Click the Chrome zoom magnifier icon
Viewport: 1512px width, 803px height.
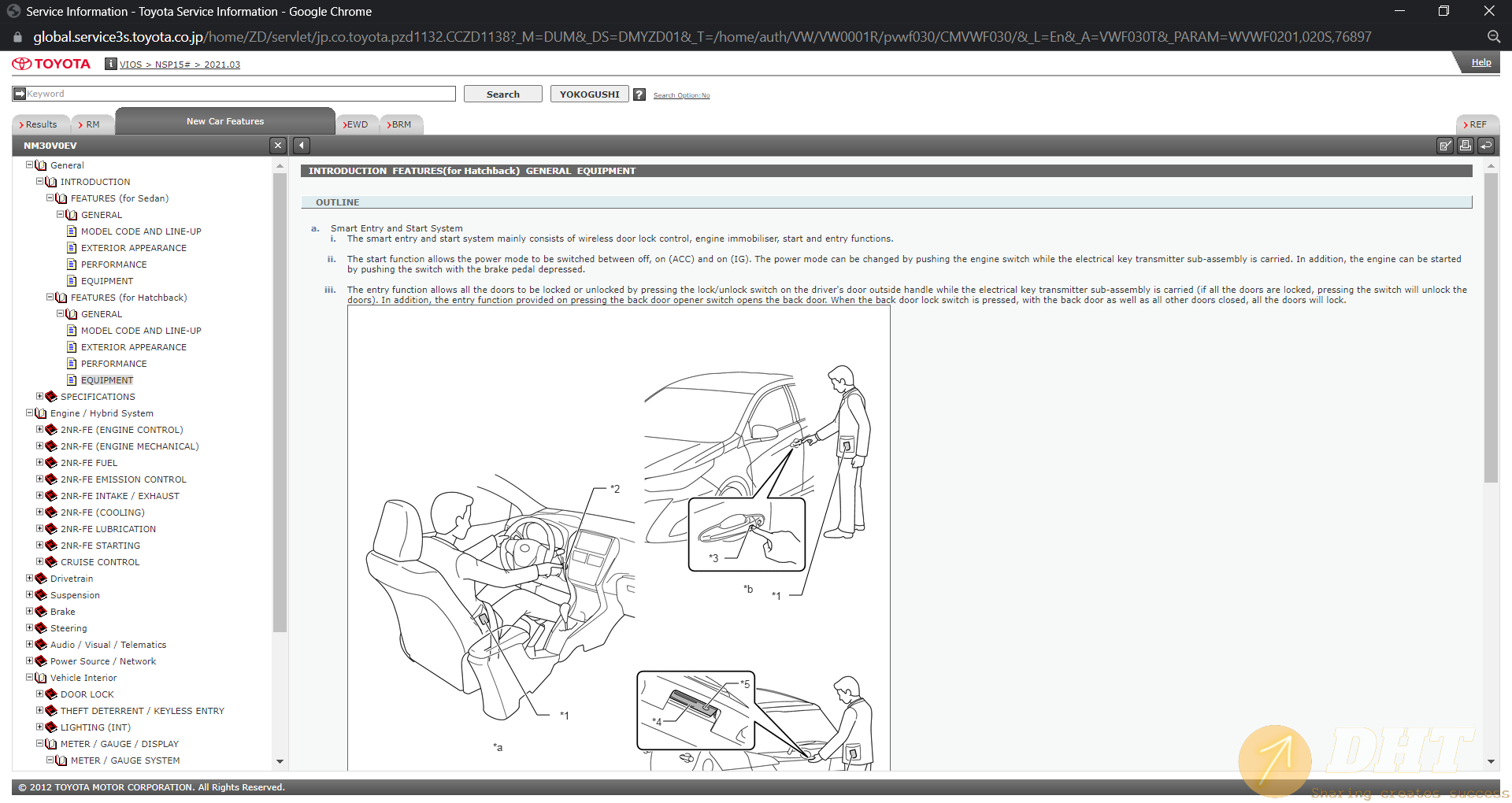1493,37
